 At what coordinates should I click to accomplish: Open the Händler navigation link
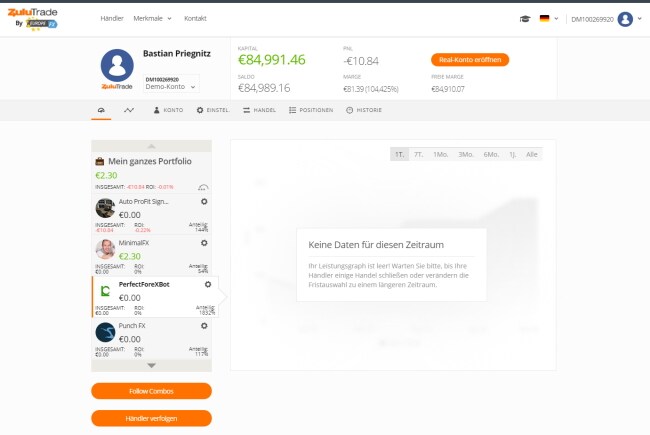pos(112,18)
